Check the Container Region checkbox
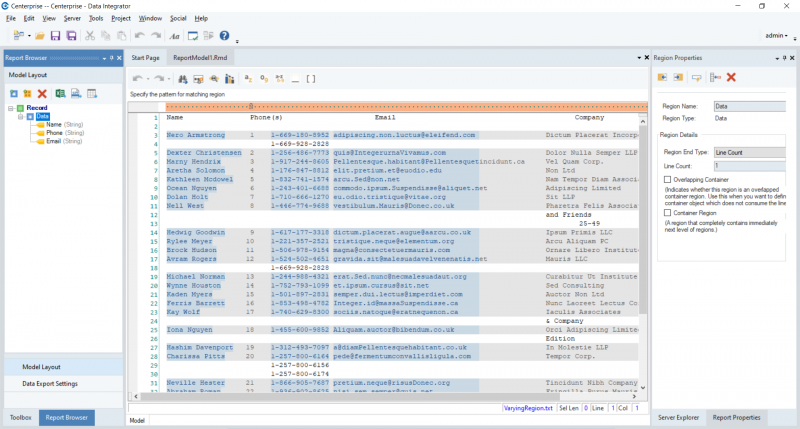This screenshot has height=429, width=800. 667,212
